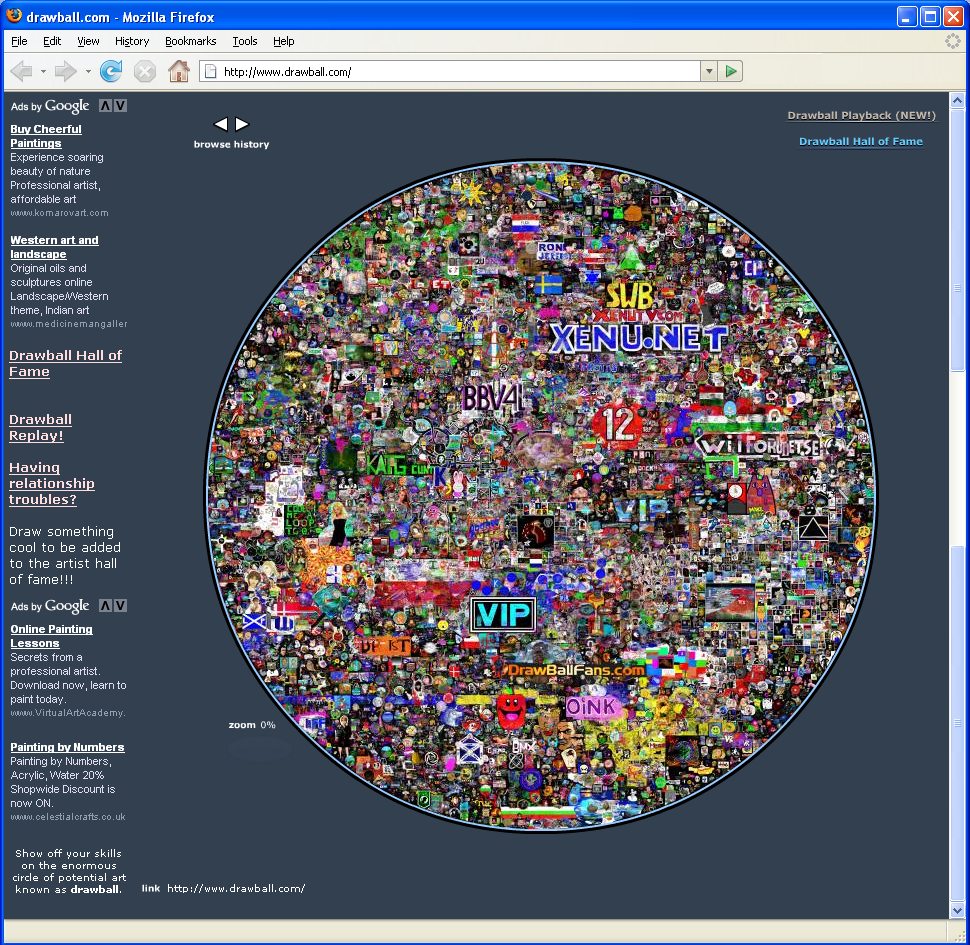Open the Forward button history dropdown
The height and width of the screenshot is (945, 970).
point(88,72)
